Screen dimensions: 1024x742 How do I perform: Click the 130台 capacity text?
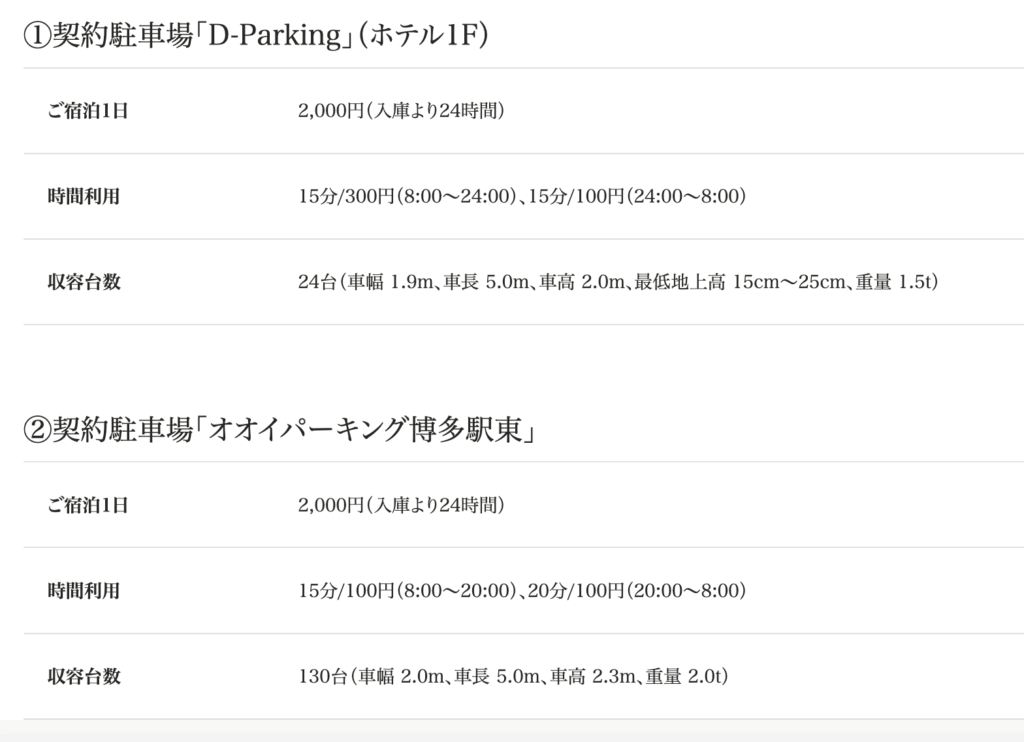[320, 676]
